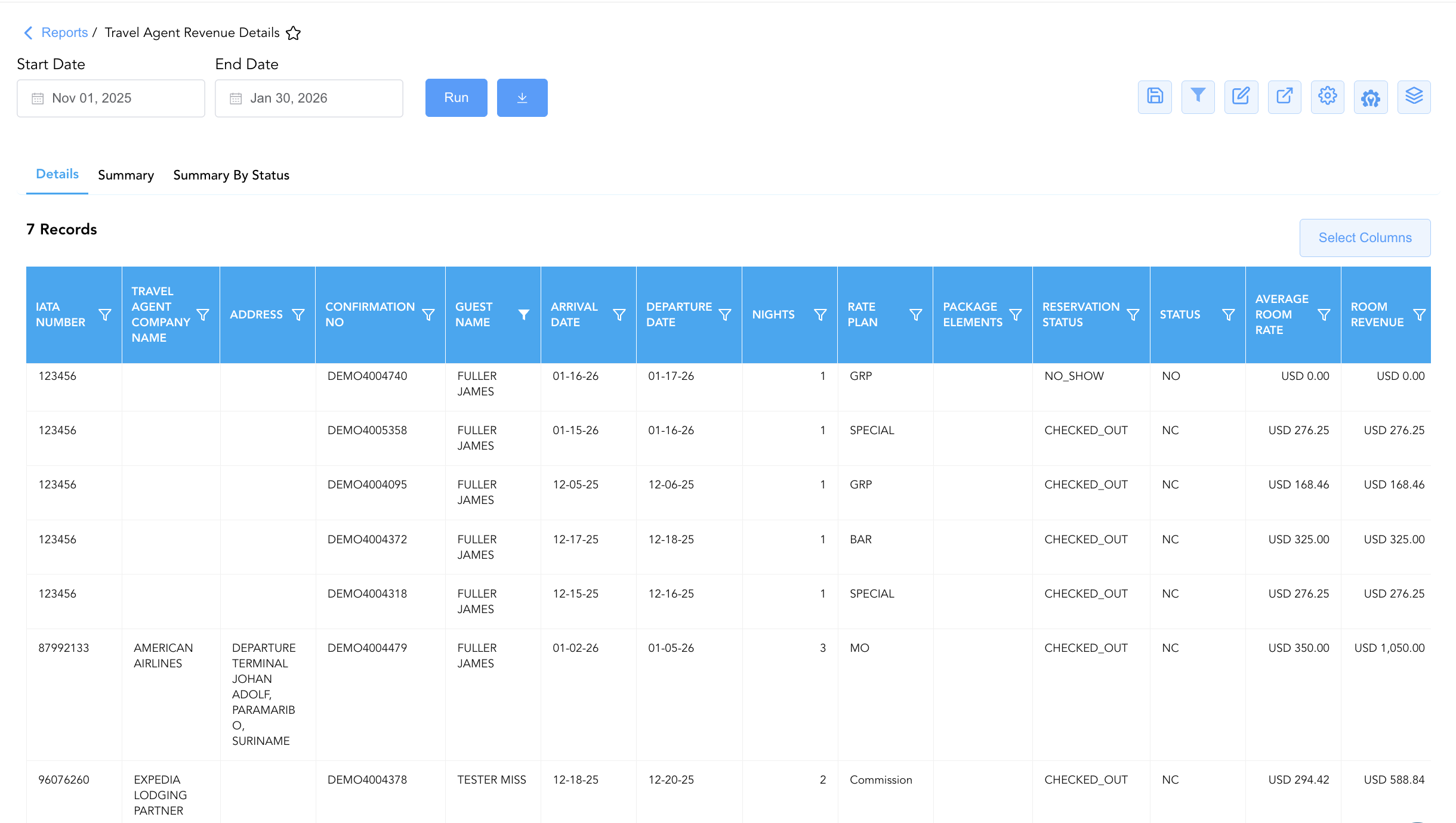Filter the Package Elements column
1456x823 pixels.
1016,314
